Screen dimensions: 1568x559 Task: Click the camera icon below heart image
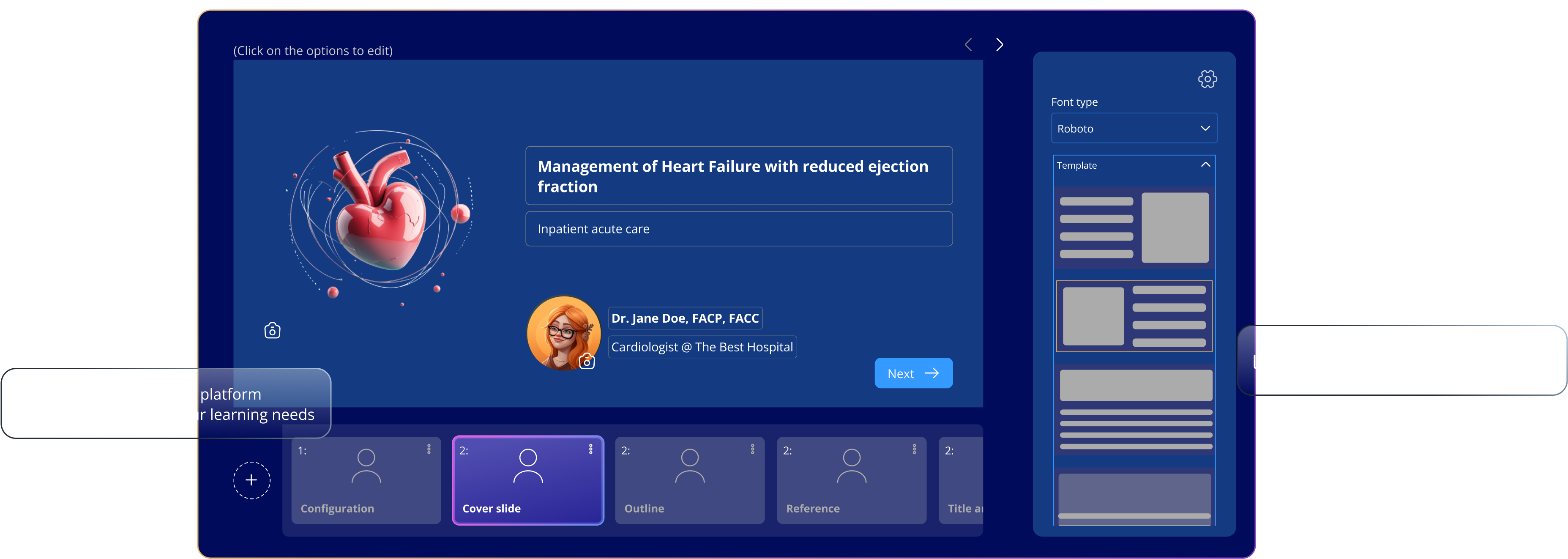tap(272, 331)
